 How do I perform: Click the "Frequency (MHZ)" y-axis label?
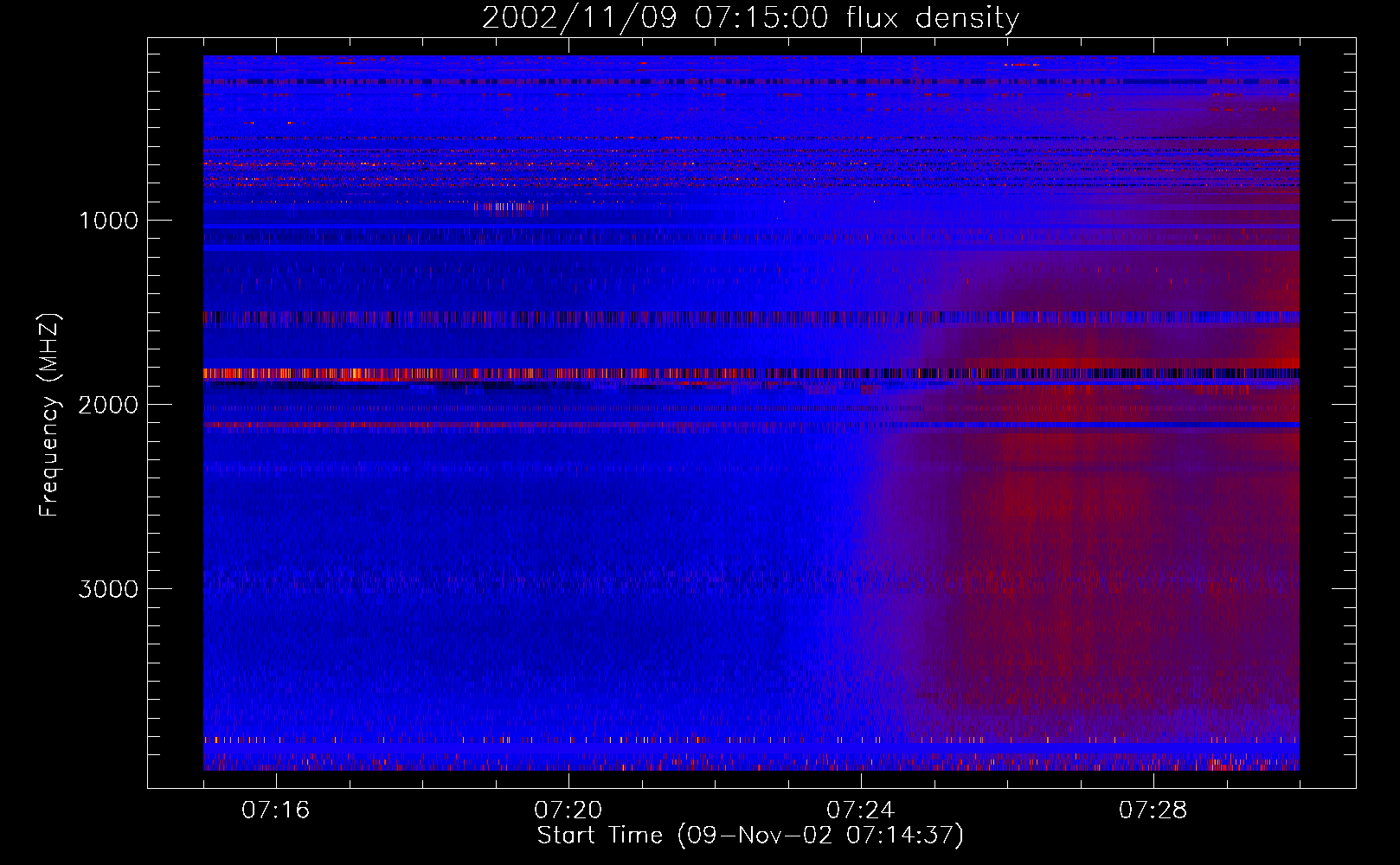pos(49,415)
